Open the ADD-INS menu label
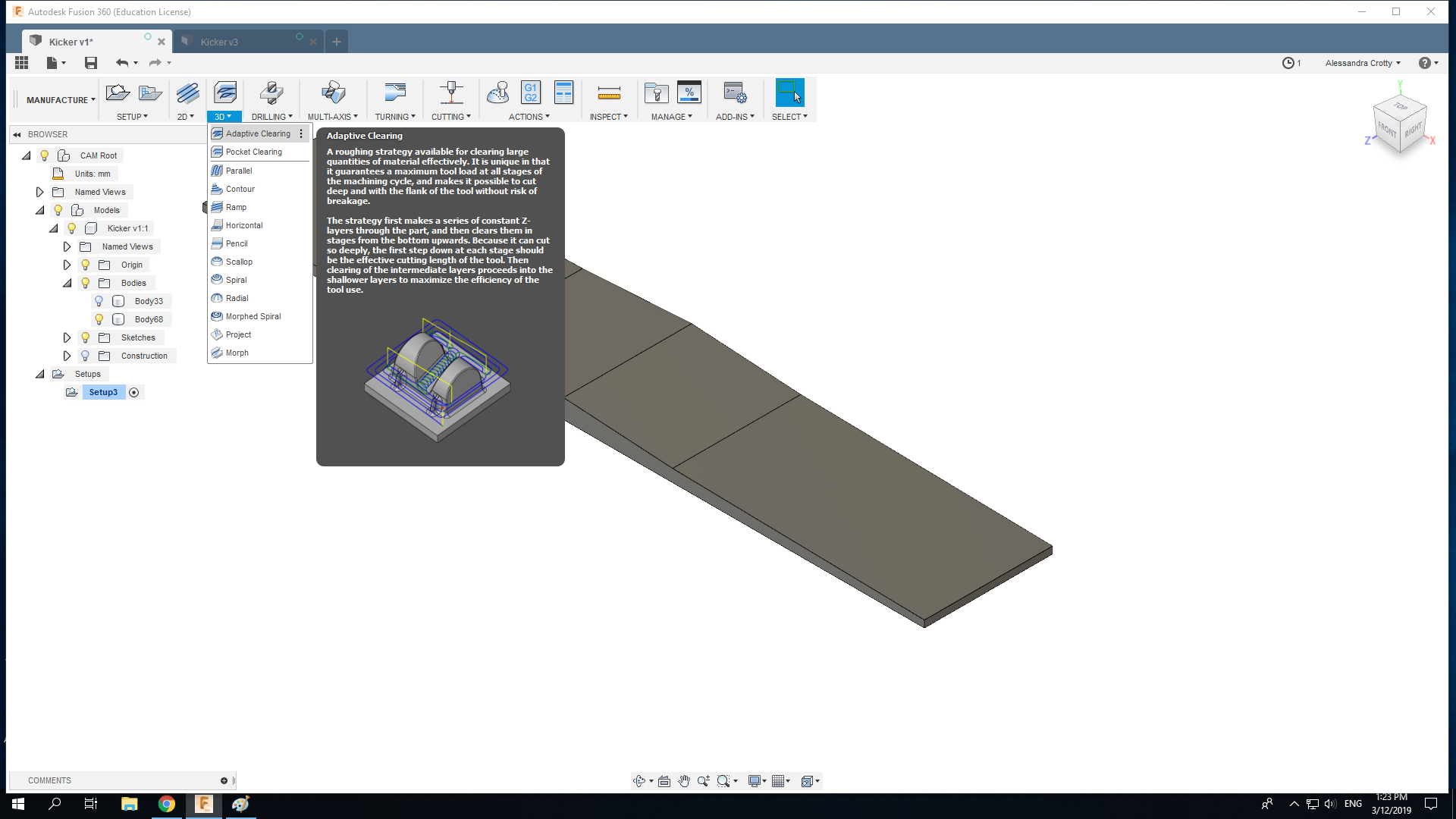The width and height of the screenshot is (1456, 819). tap(735, 117)
